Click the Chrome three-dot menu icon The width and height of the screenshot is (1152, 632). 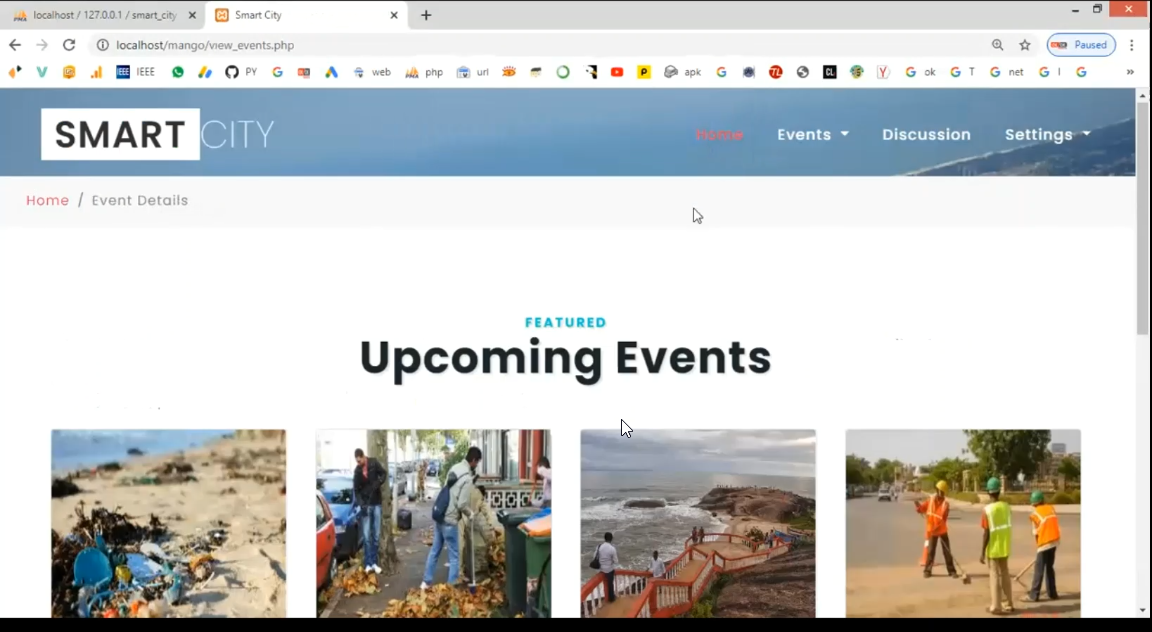[x=1132, y=45]
